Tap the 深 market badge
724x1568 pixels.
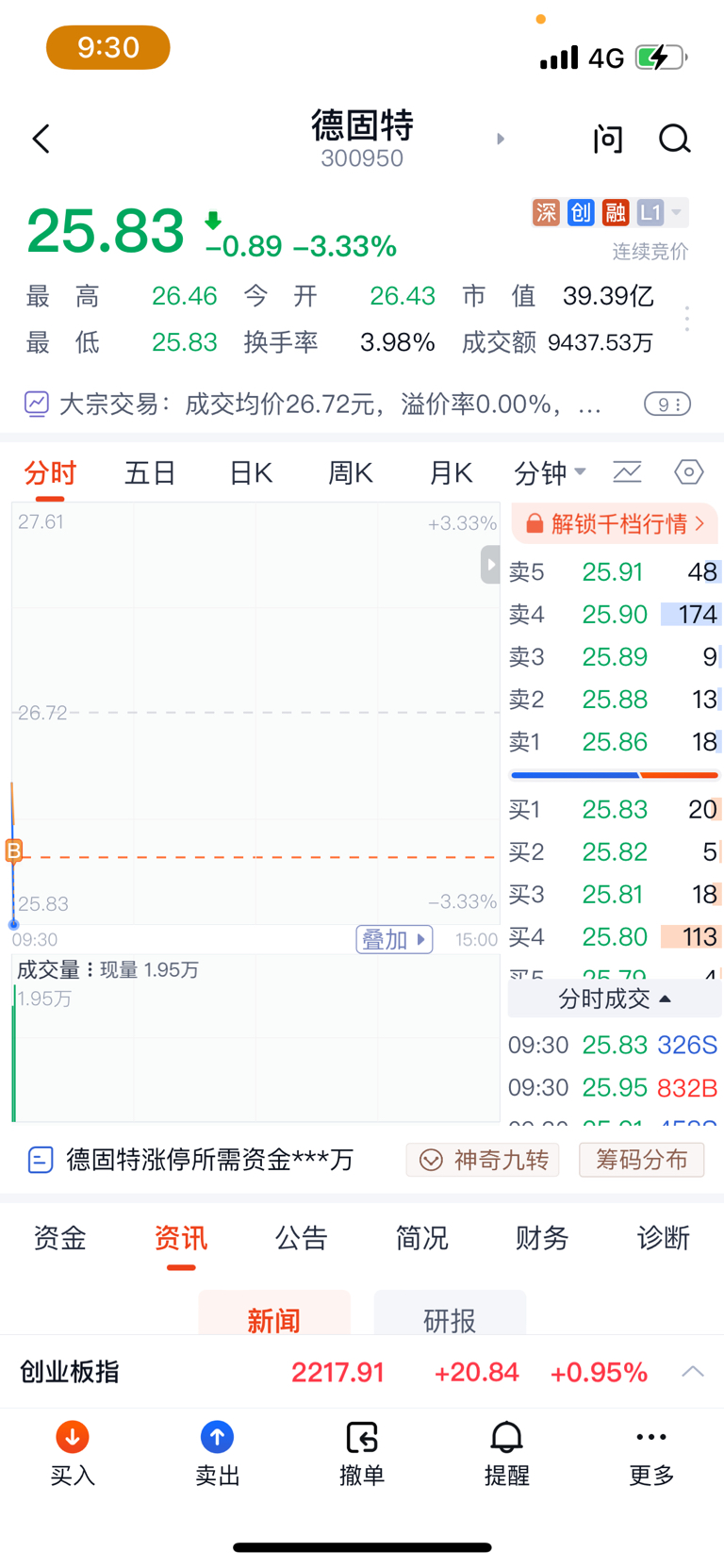point(546,213)
